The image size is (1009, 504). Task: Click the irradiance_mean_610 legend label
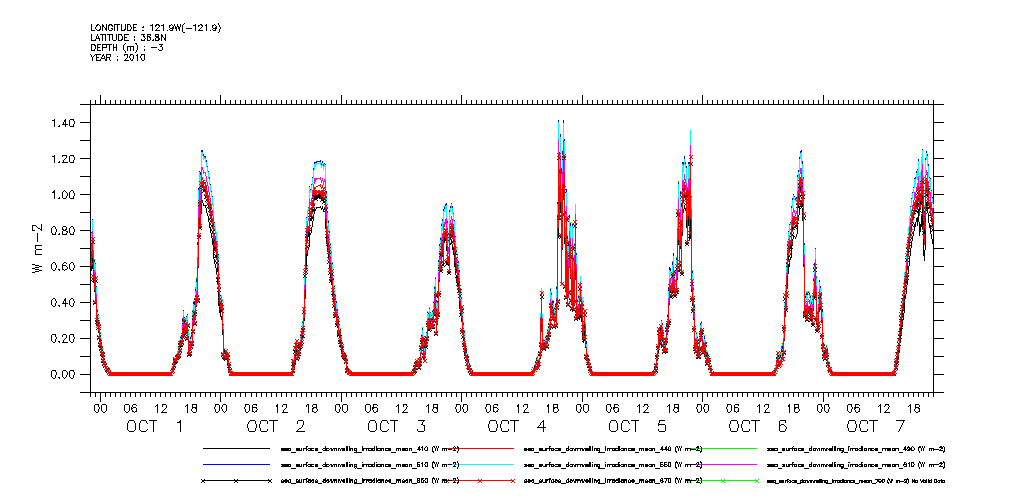click(856, 465)
